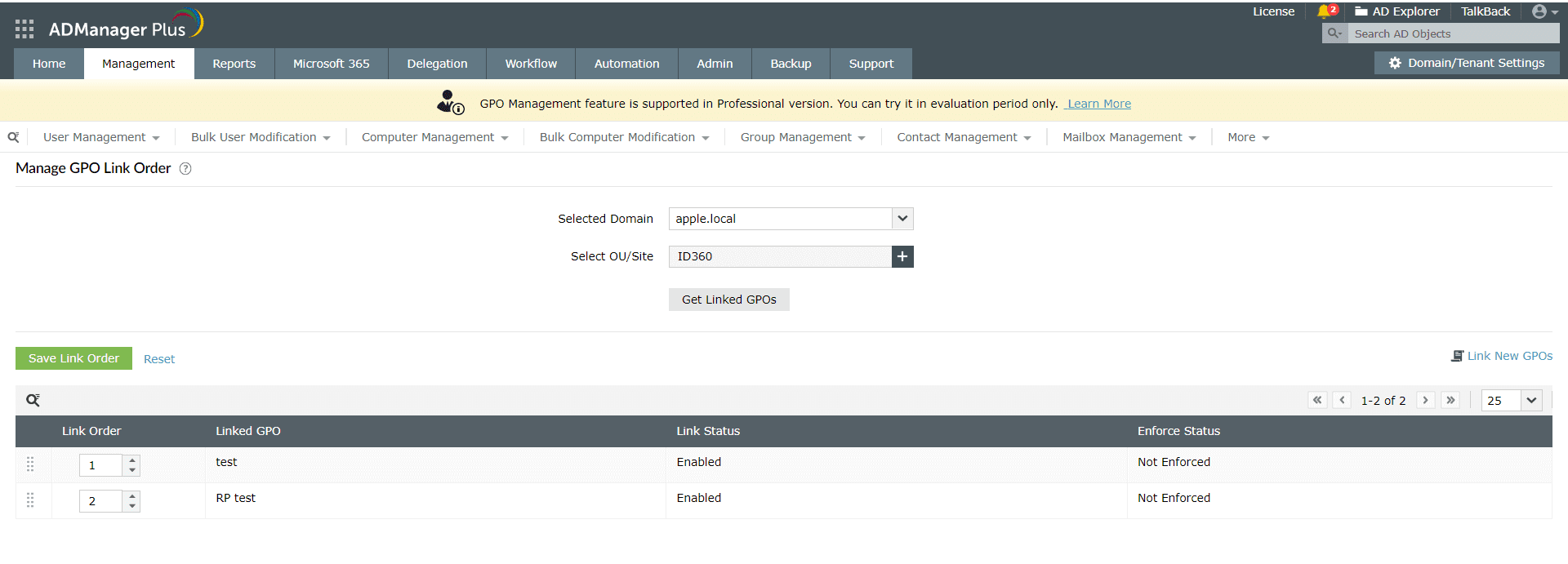Click the help icon beside Manage GPO Link Order

pyautogui.click(x=185, y=169)
